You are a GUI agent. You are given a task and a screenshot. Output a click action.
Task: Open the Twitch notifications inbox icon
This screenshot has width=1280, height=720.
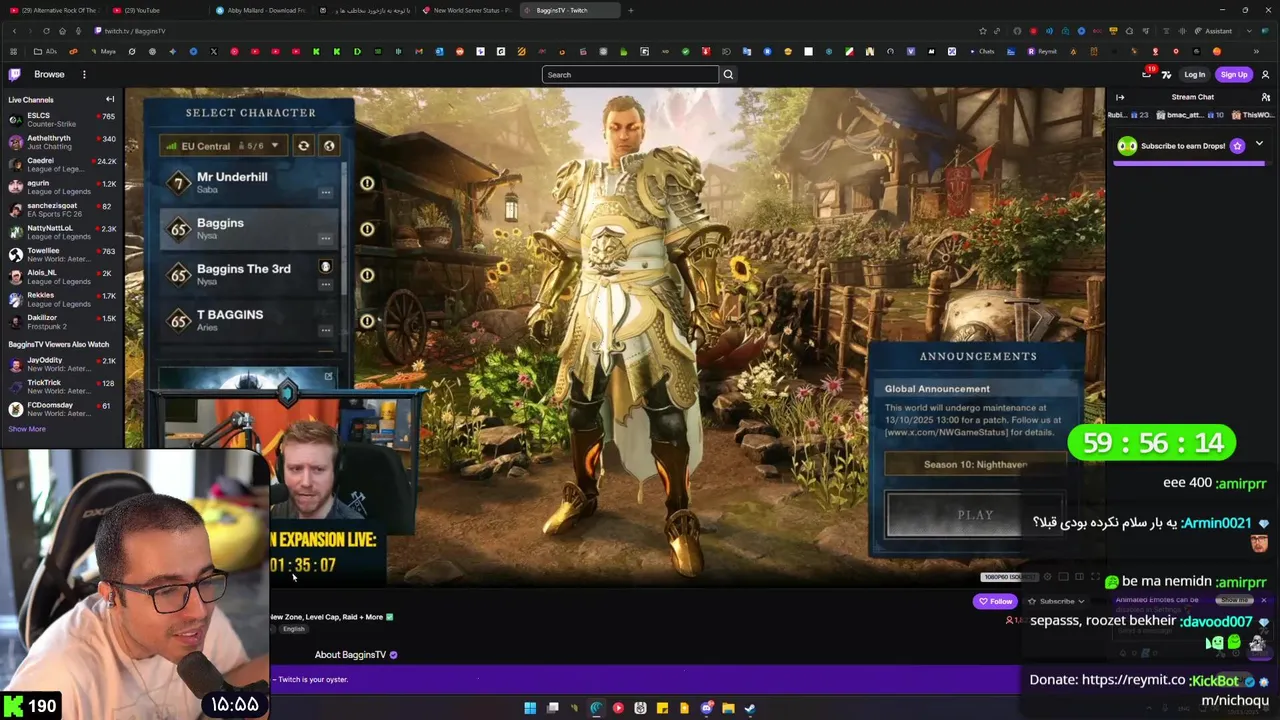(1147, 74)
